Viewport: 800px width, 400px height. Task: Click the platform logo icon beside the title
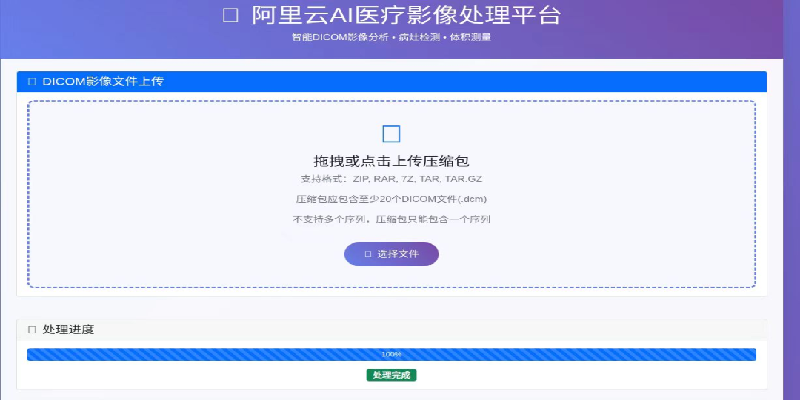click(x=230, y=15)
